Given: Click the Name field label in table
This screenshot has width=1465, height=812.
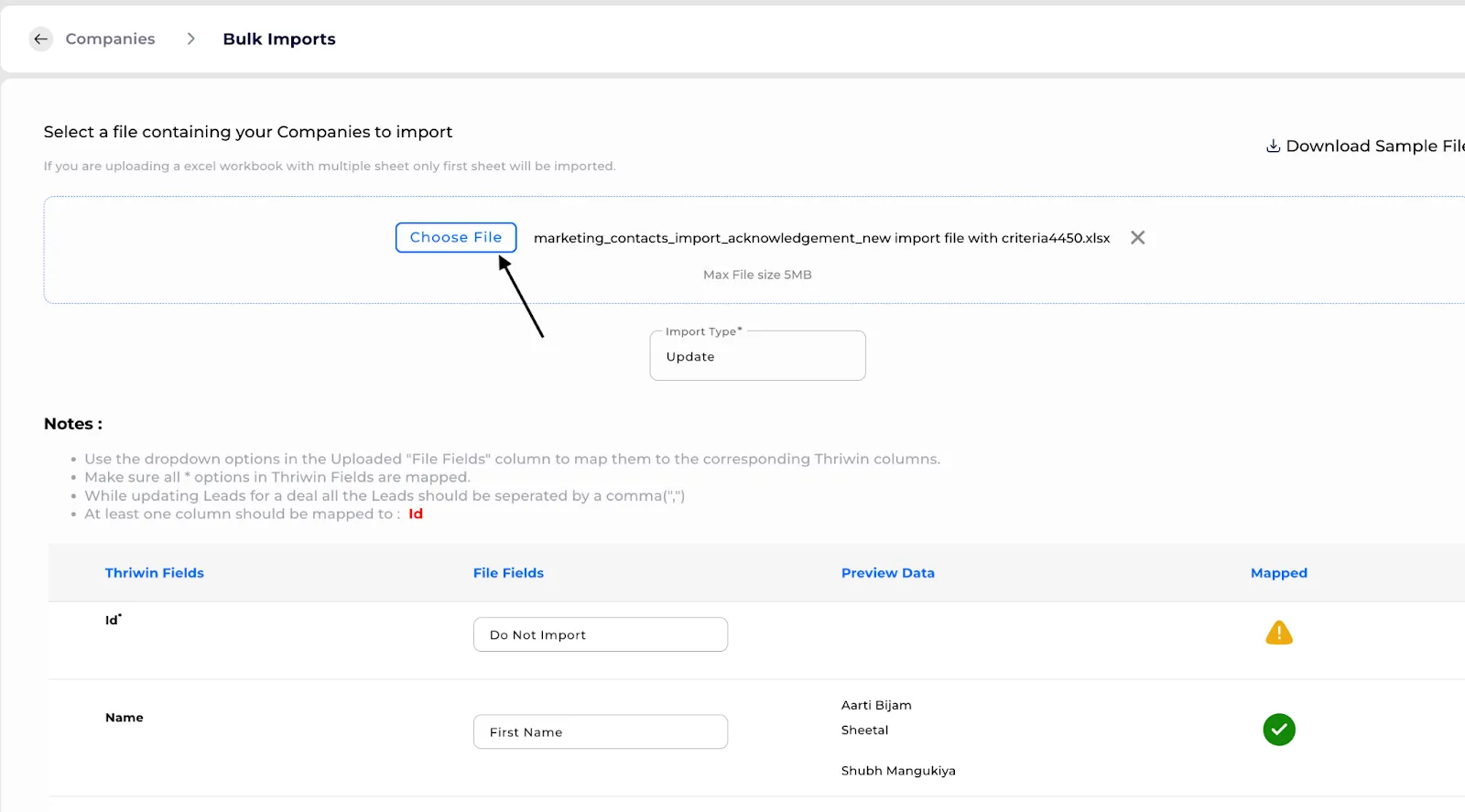Looking at the screenshot, I should 125,718.
